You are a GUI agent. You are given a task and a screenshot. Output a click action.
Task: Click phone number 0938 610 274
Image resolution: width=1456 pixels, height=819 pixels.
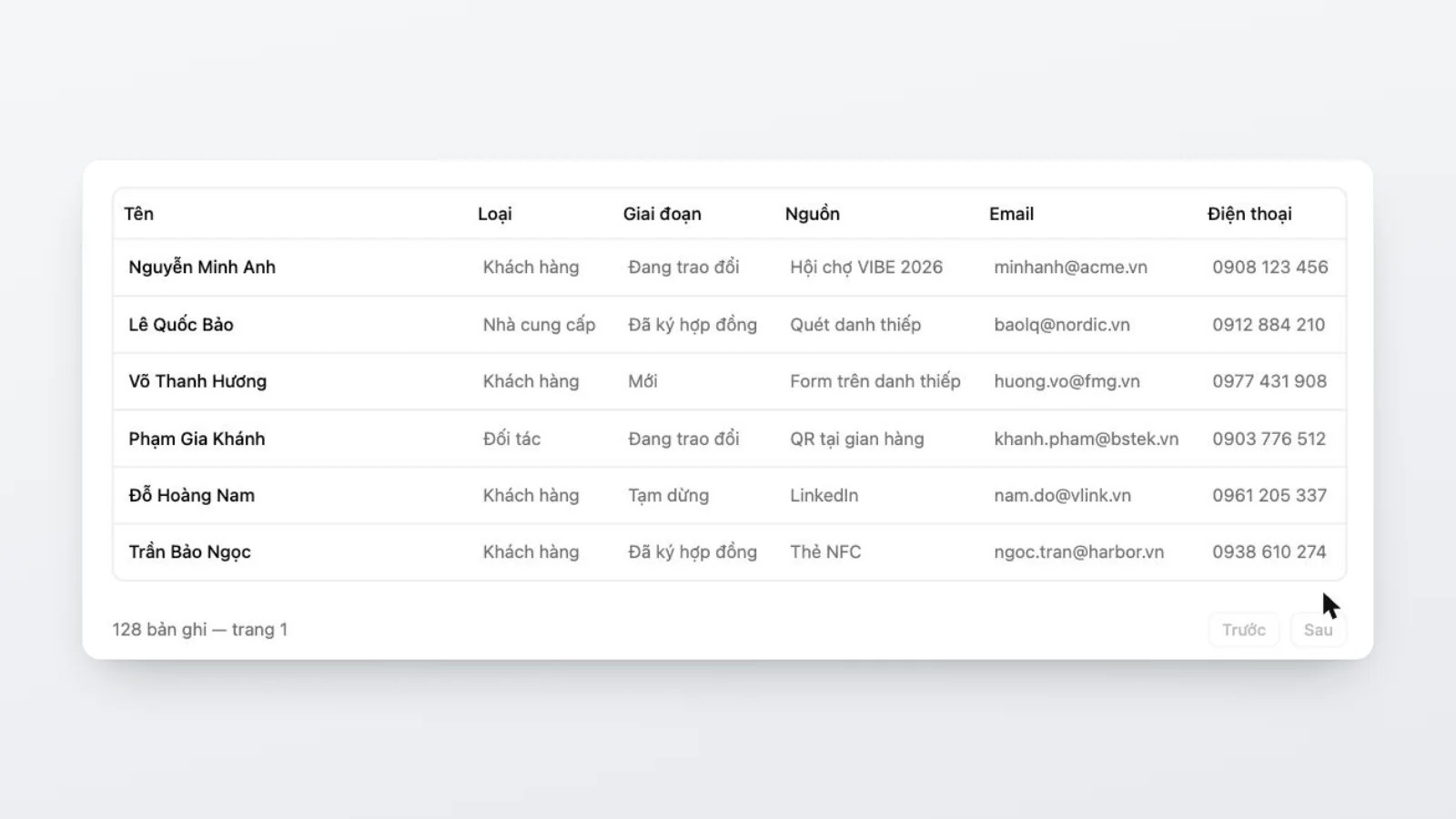click(x=1269, y=552)
